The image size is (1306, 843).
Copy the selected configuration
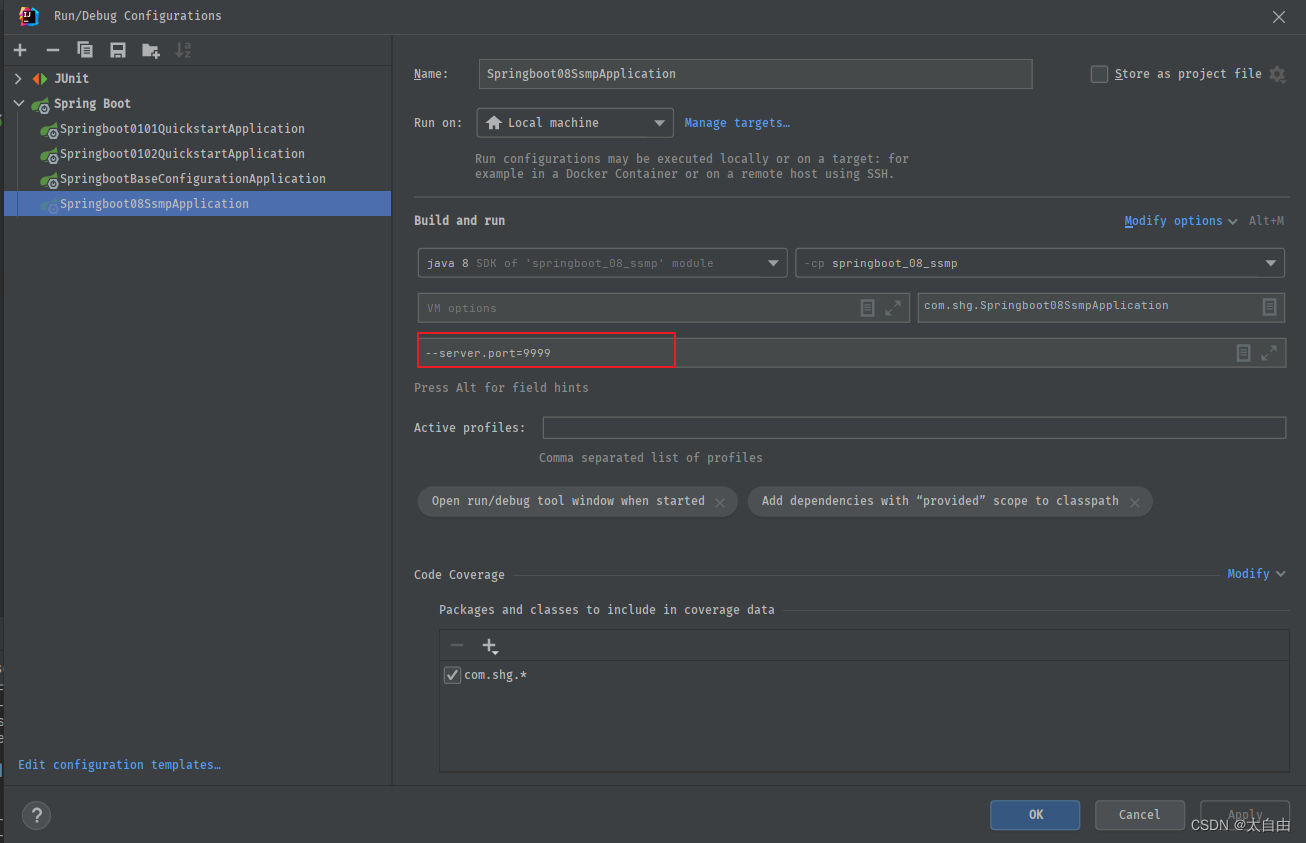pos(85,50)
